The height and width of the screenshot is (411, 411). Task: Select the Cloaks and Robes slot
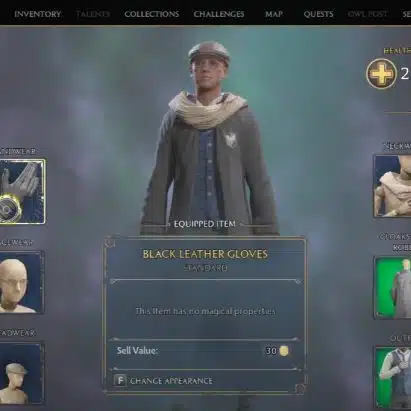392,288
